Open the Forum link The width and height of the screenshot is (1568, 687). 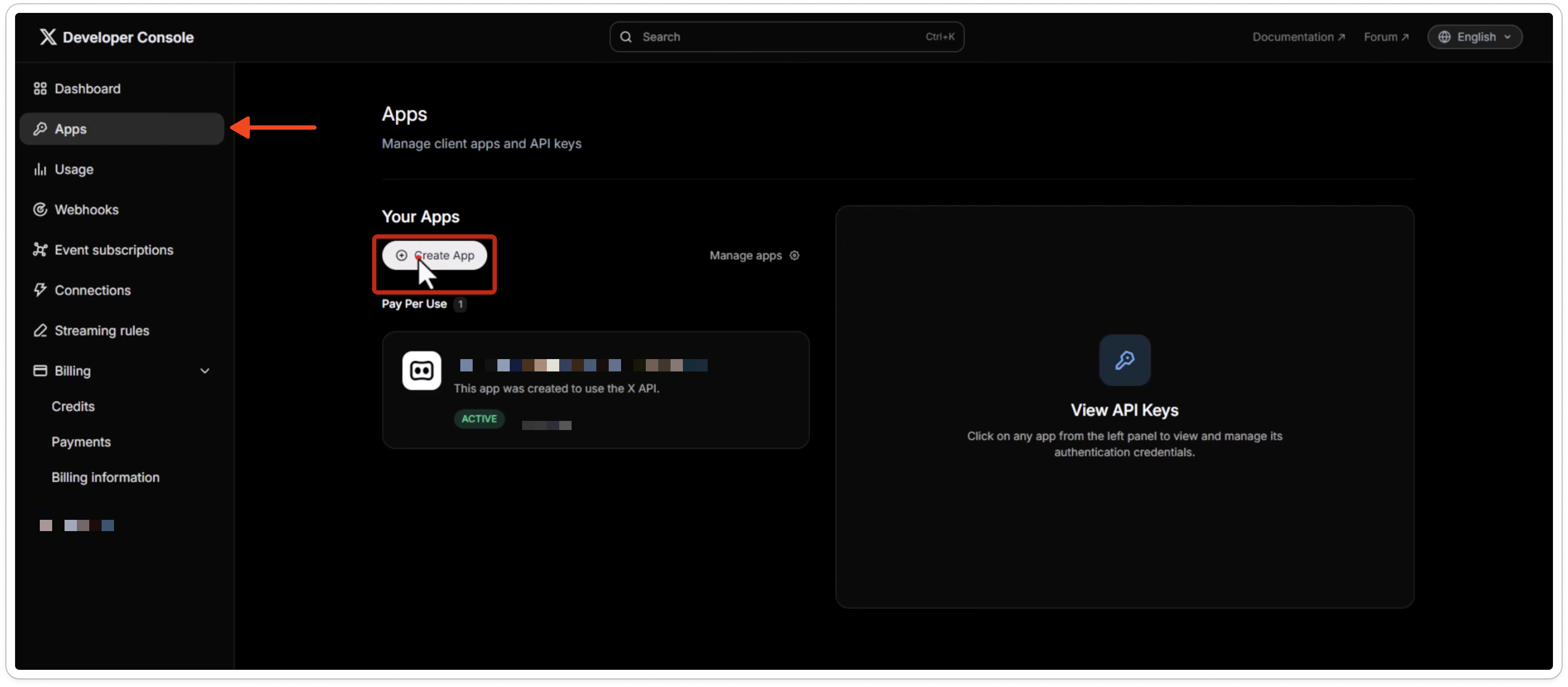(x=1386, y=37)
